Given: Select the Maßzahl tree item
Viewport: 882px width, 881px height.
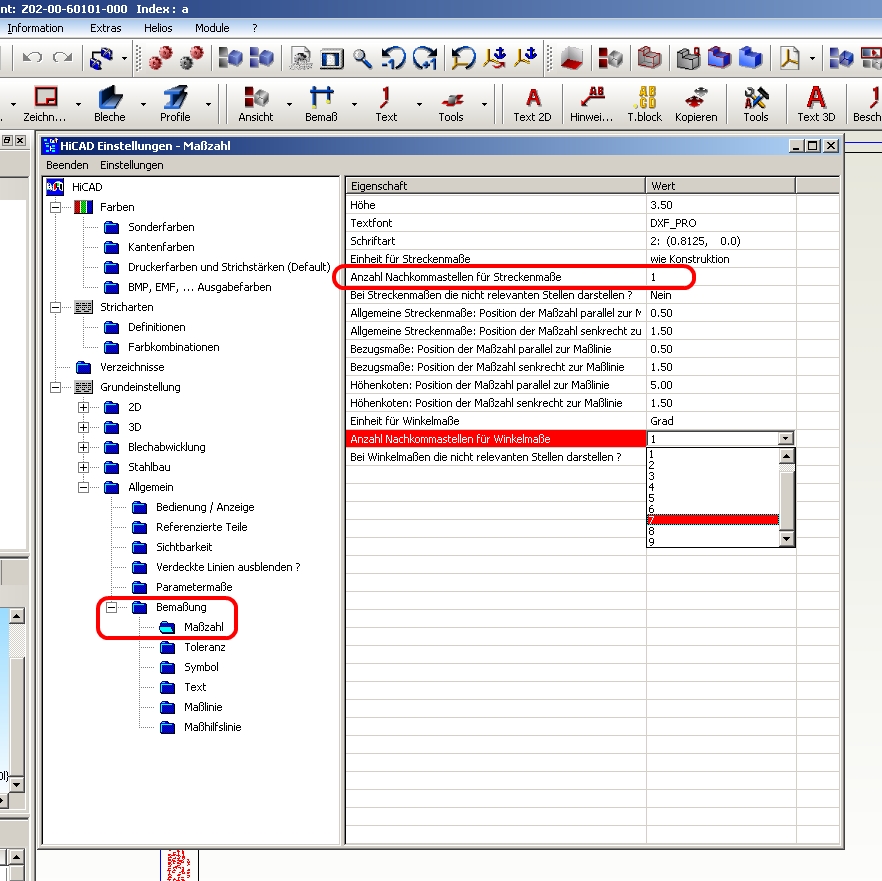Looking at the screenshot, I should click(204, 627).
